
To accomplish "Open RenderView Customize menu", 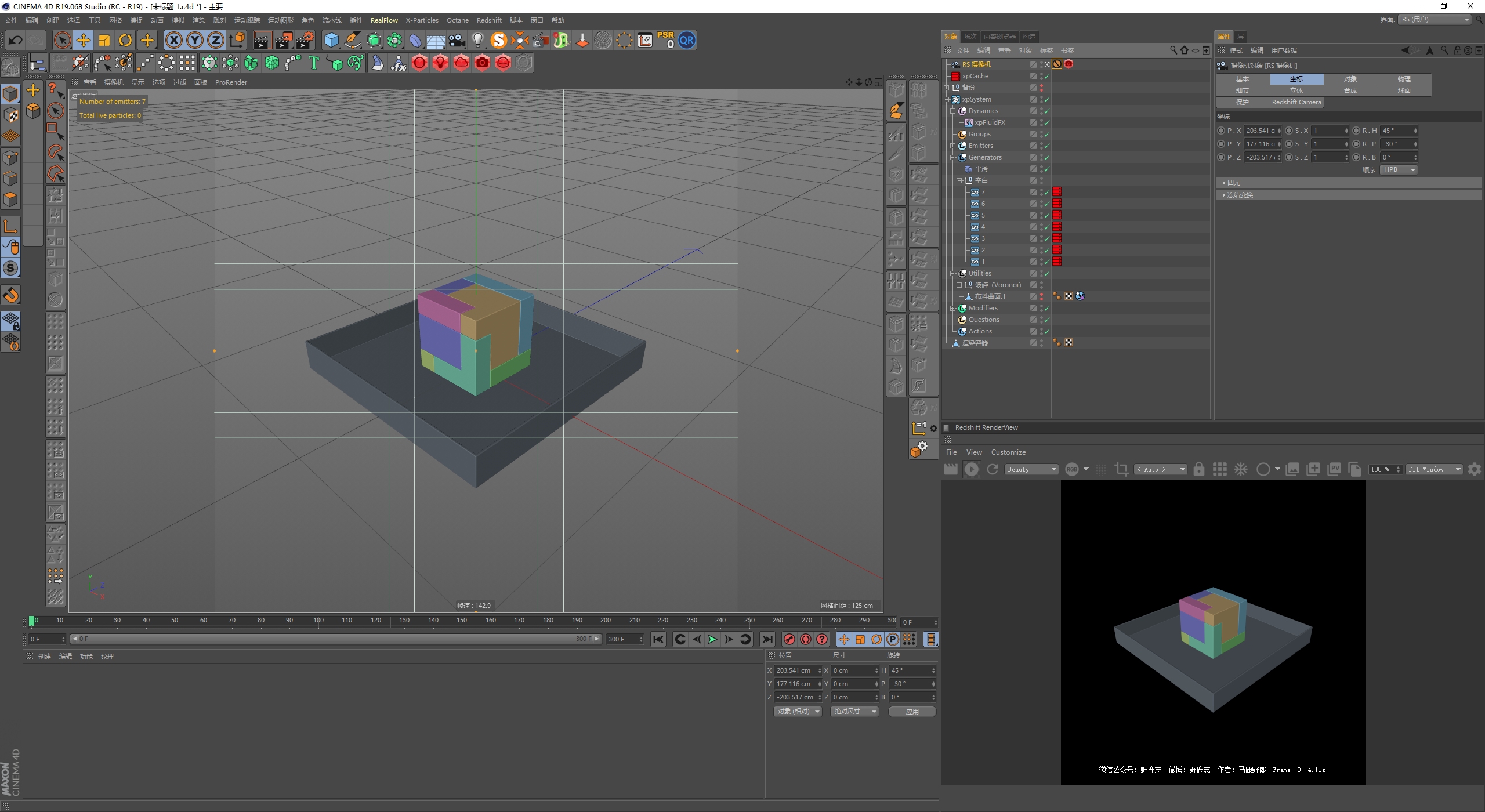I will coord(1008,452).
